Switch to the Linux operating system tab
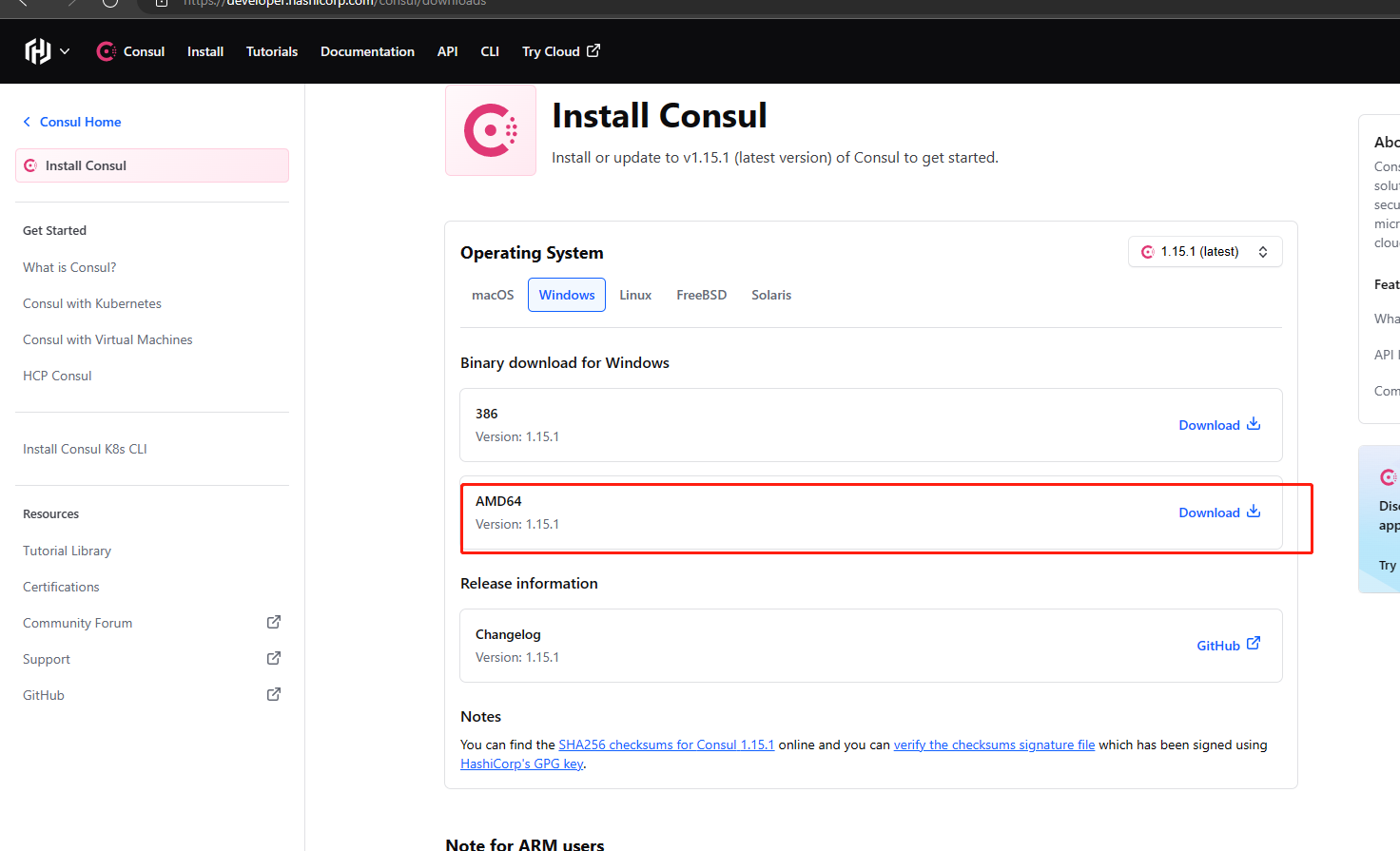This screenshot has width=1400, height=851. click(x=634, y=295)
